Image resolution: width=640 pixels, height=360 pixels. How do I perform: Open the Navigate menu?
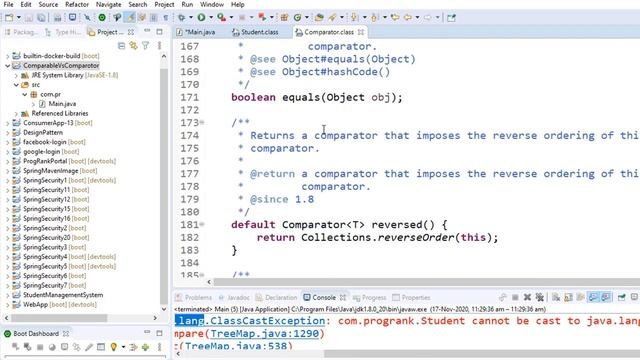point(109,4)
